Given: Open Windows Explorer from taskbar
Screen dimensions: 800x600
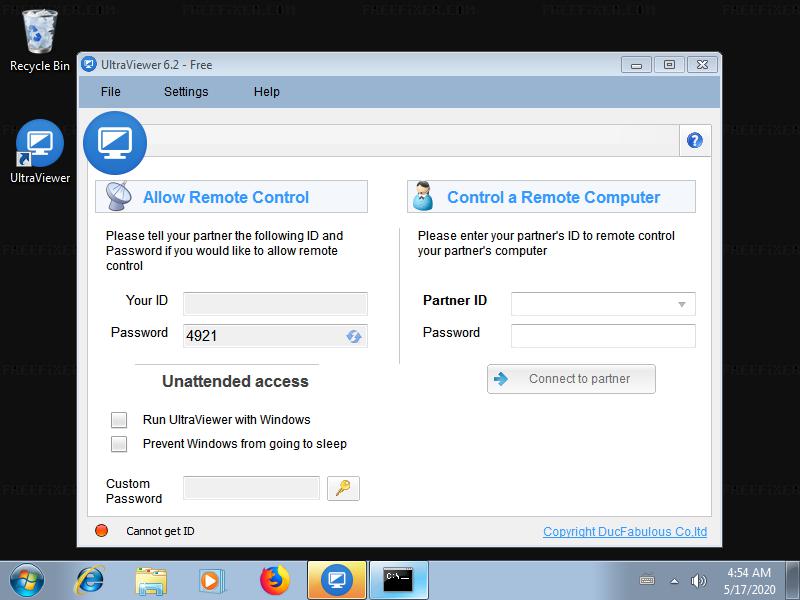Looking at the screenshot, I should click(151, 581).
